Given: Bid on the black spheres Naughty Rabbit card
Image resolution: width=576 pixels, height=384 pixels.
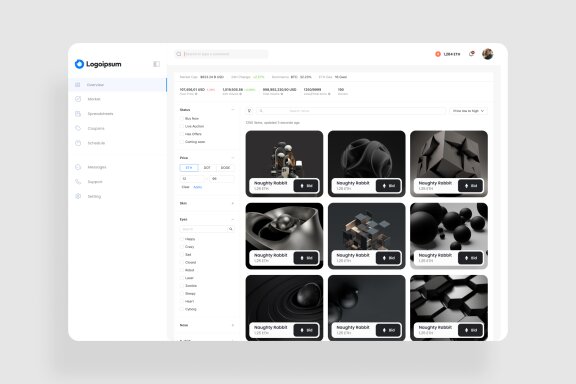Looking at the screenshot, I should [471, 258].
